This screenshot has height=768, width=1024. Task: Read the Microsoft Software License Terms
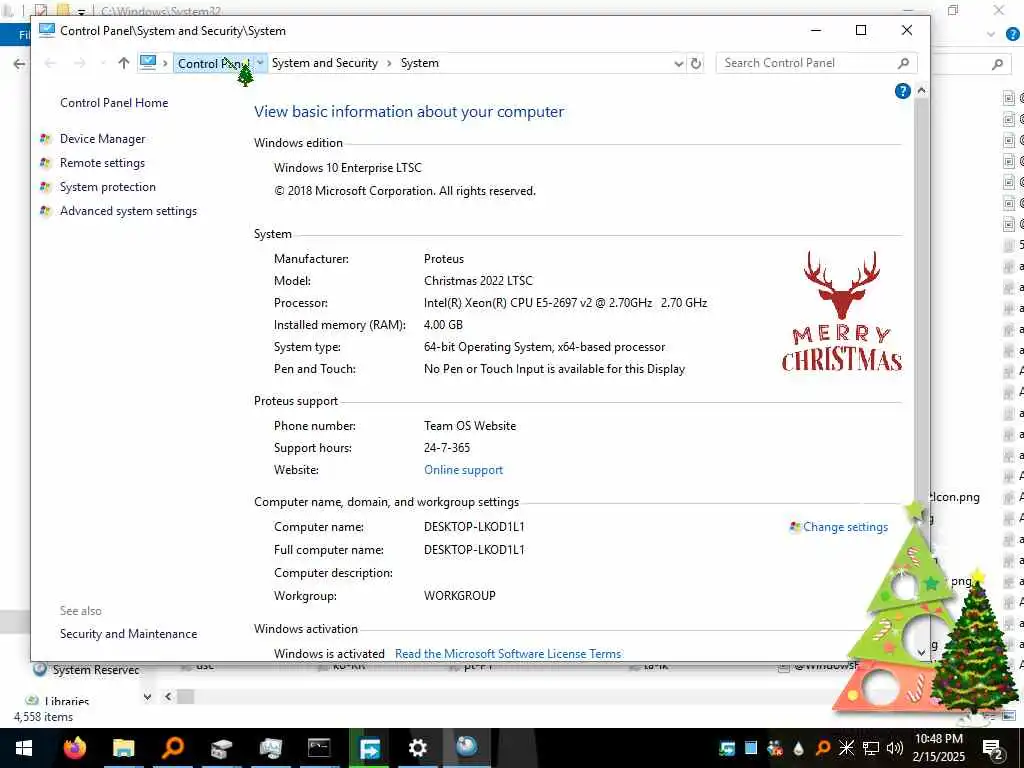coord(508,654)
